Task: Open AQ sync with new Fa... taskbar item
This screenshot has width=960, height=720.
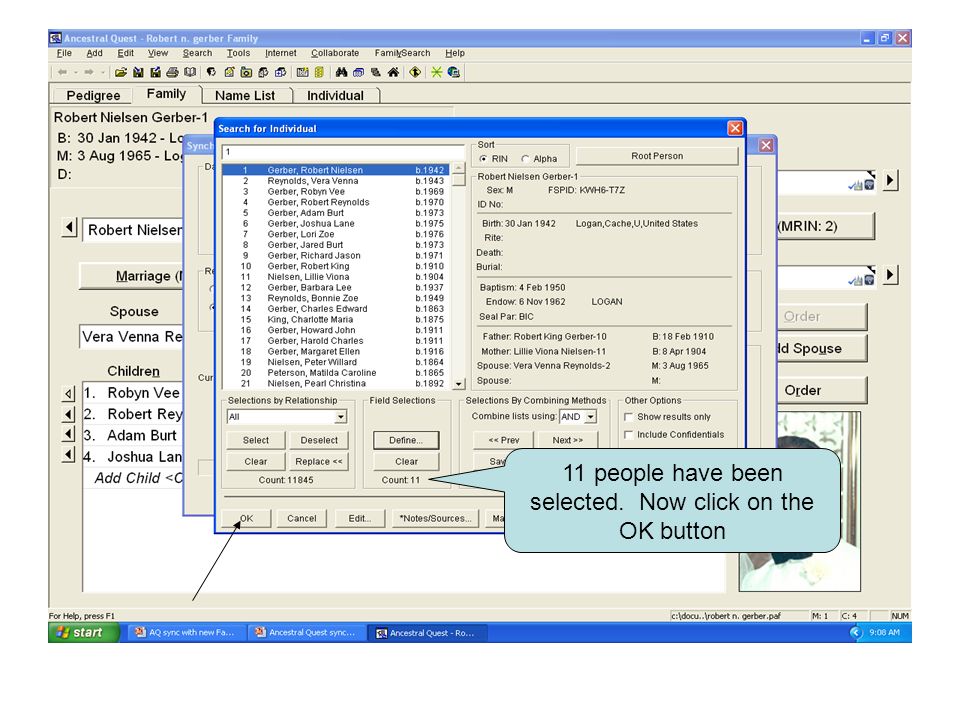Action: click(x=186, y=632)
